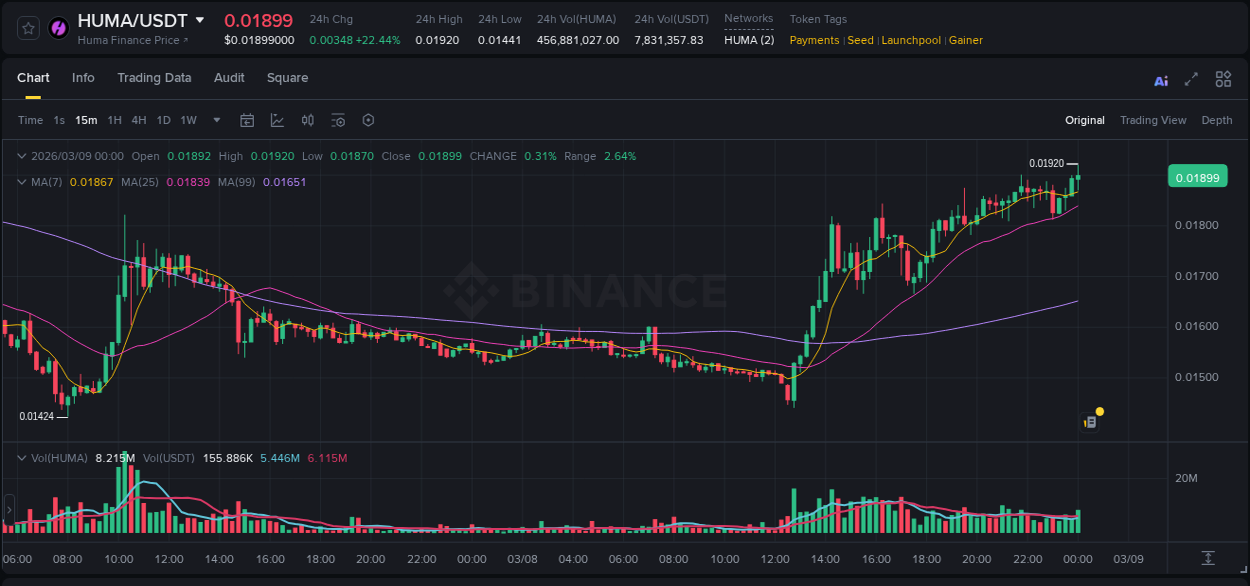
Task: Open the chart settings gear
Action: click(368, 120)
